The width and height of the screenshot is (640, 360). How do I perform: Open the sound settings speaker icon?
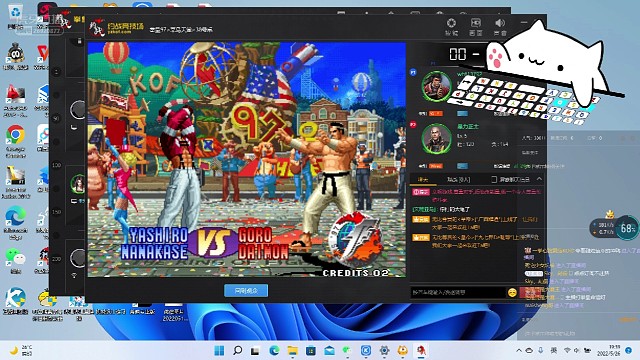500,23
